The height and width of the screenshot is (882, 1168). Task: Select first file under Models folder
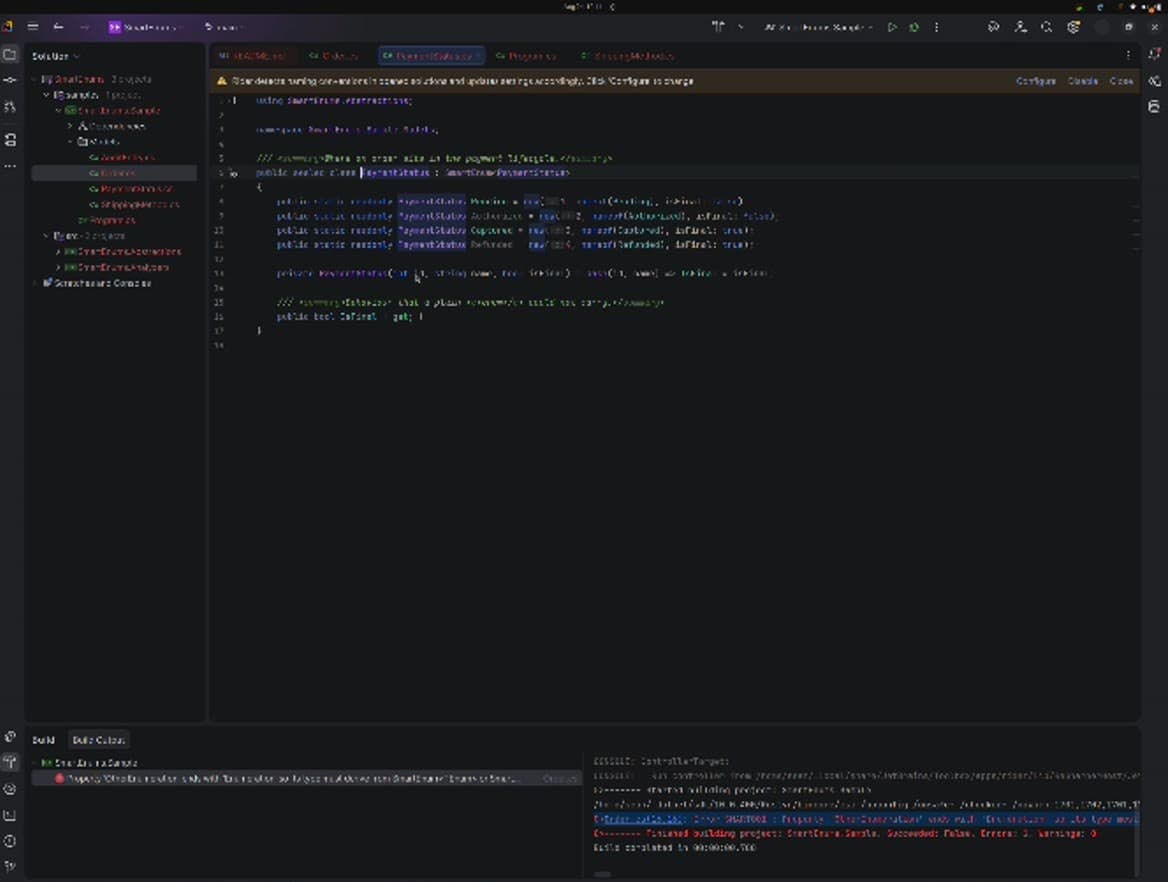(x=122, y=157)
